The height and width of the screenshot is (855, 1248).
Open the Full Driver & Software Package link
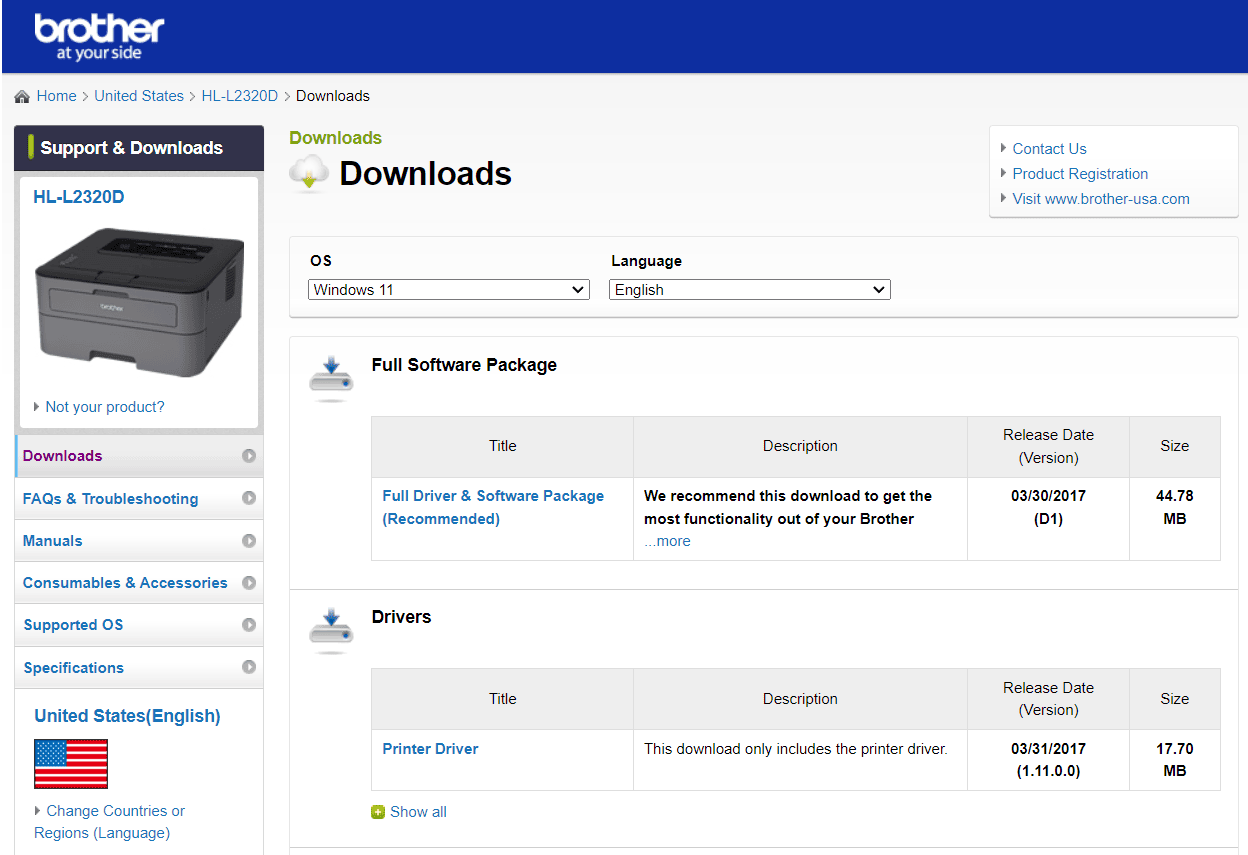point(493,495)
